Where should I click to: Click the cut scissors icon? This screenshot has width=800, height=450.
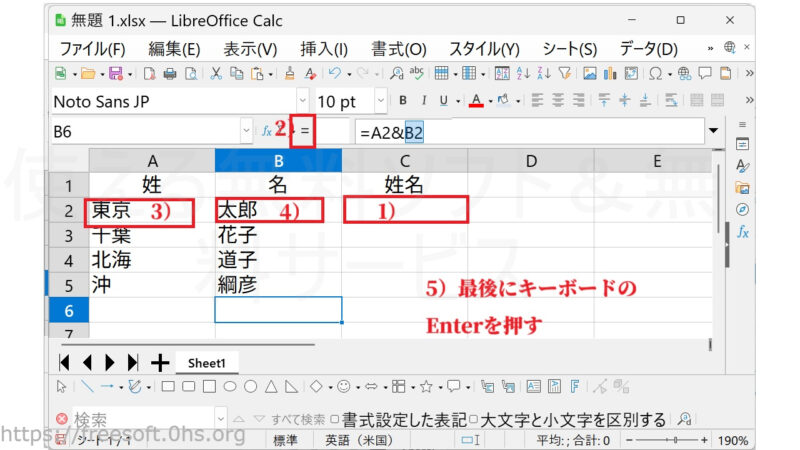217,73
